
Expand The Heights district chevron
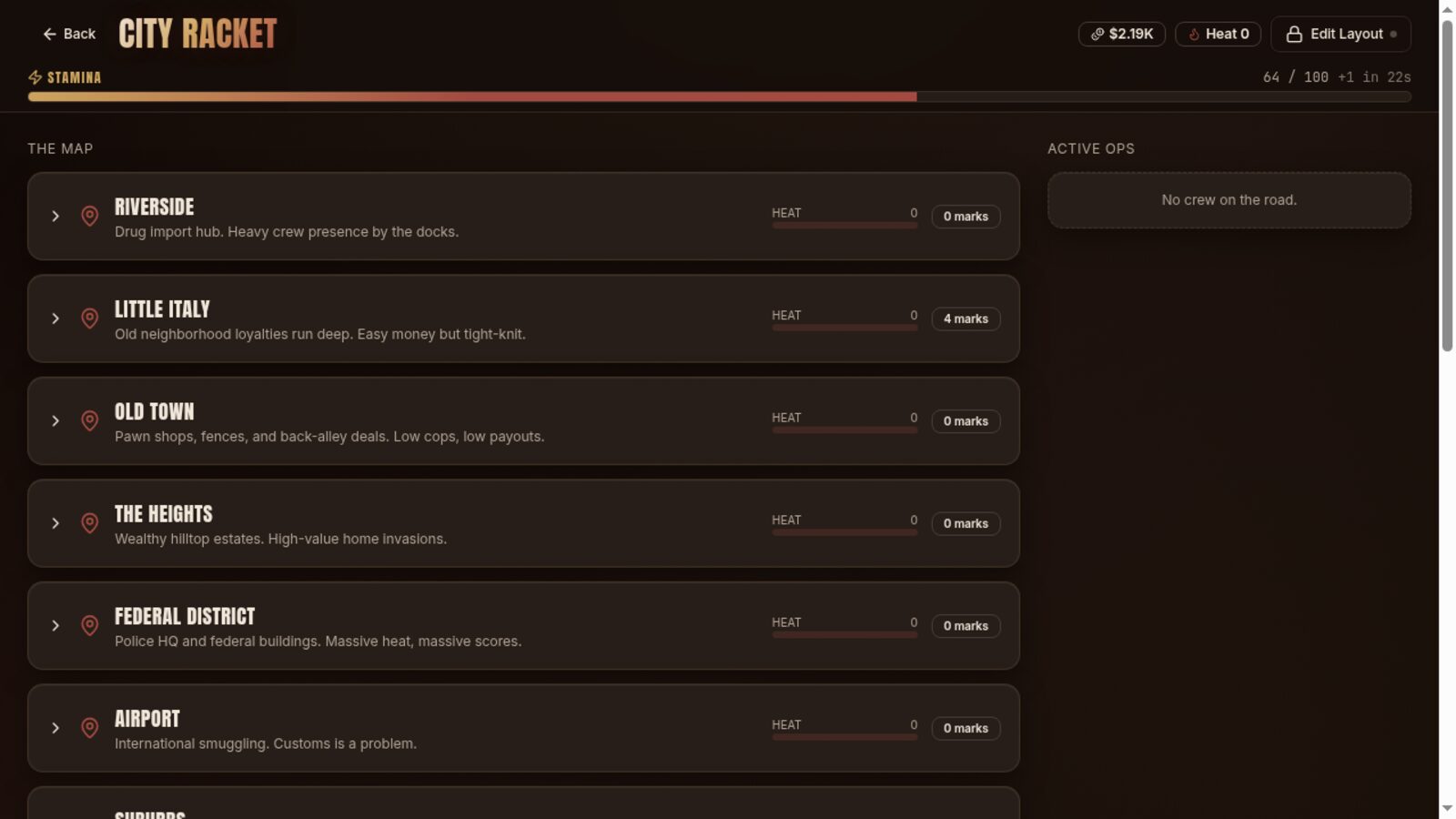coord(56,523)
